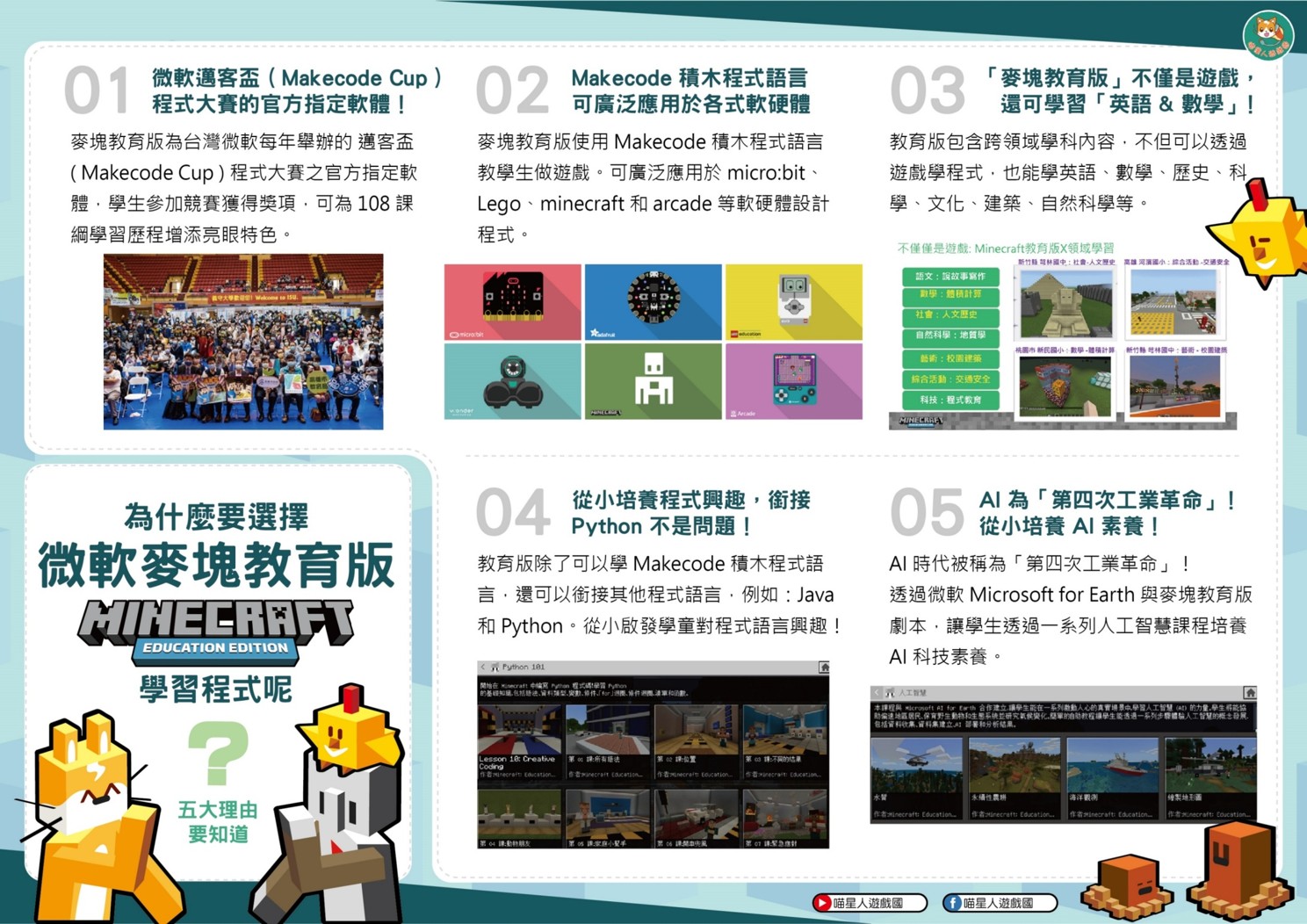Click small Minecraft logo under subject list

coord(920,422)
